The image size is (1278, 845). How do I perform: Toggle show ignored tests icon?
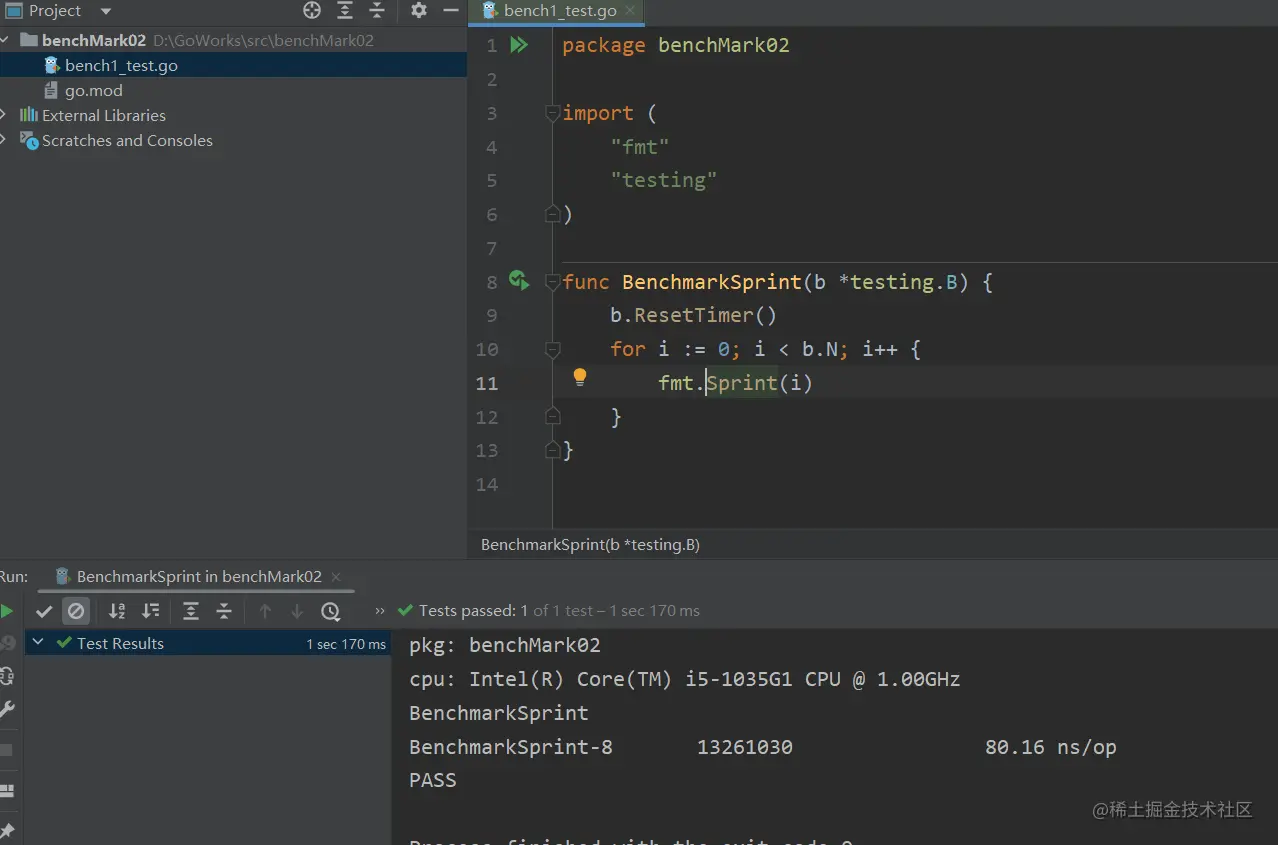pyautogui.click(x=76, y=611)
